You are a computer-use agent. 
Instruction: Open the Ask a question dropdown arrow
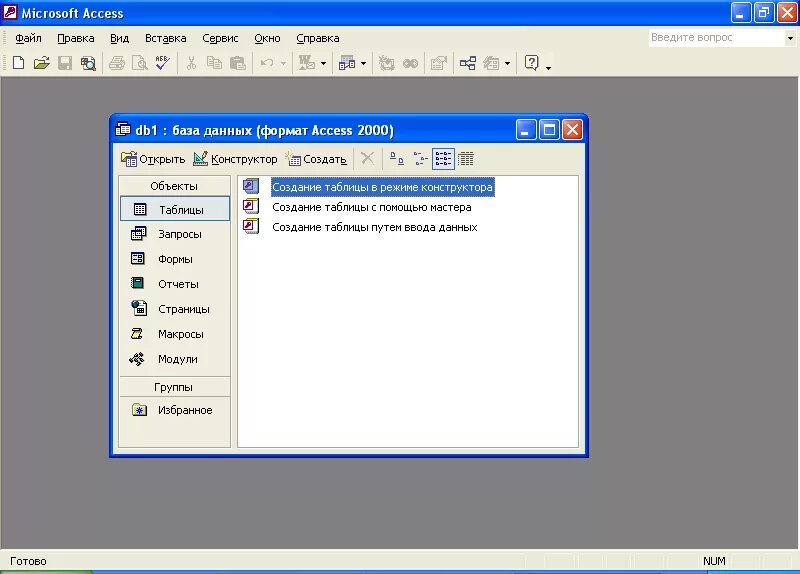790,38
